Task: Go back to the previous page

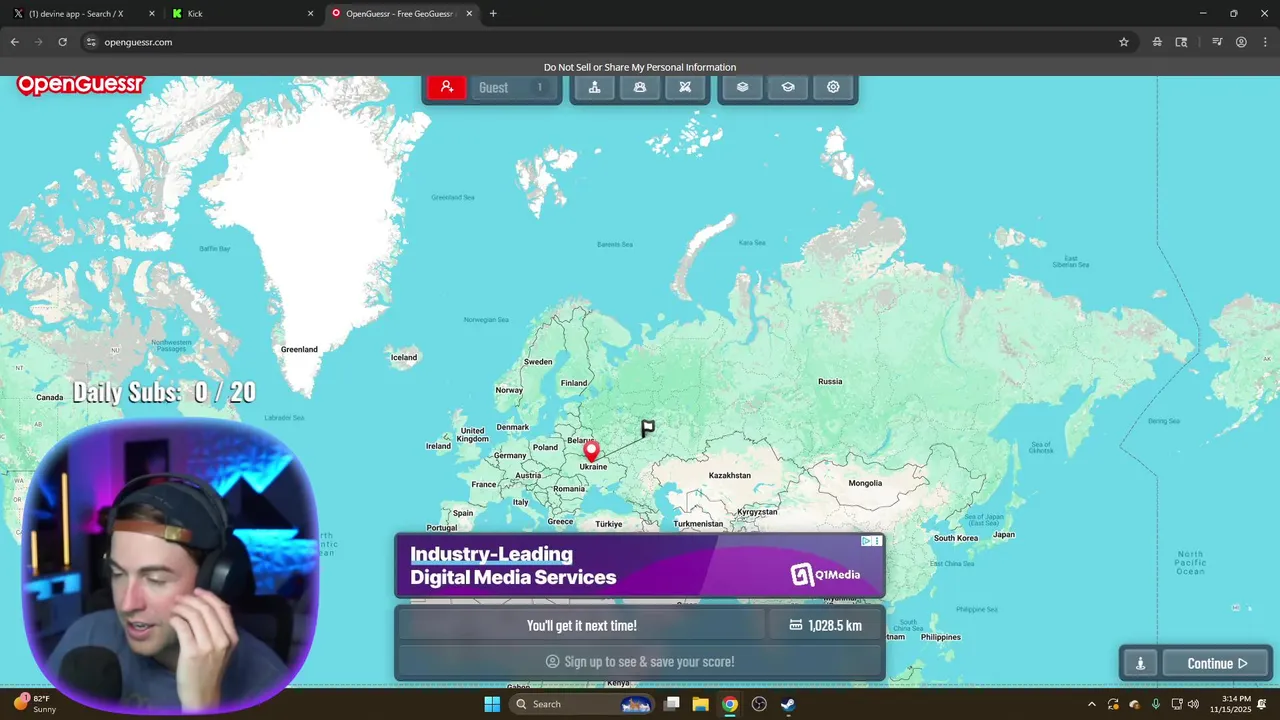Action: click(x=15, y=42)
